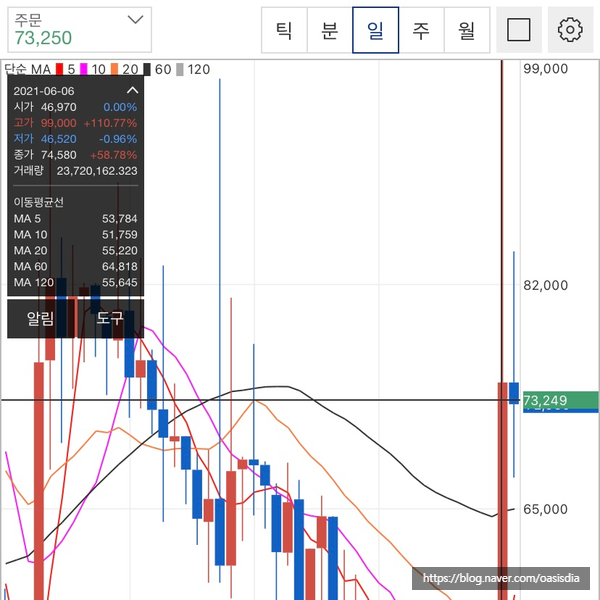The height and width of the screenshot is (600, 600).
Task: Click the black MA 60 legend swatch
Action: pos(147,69)
